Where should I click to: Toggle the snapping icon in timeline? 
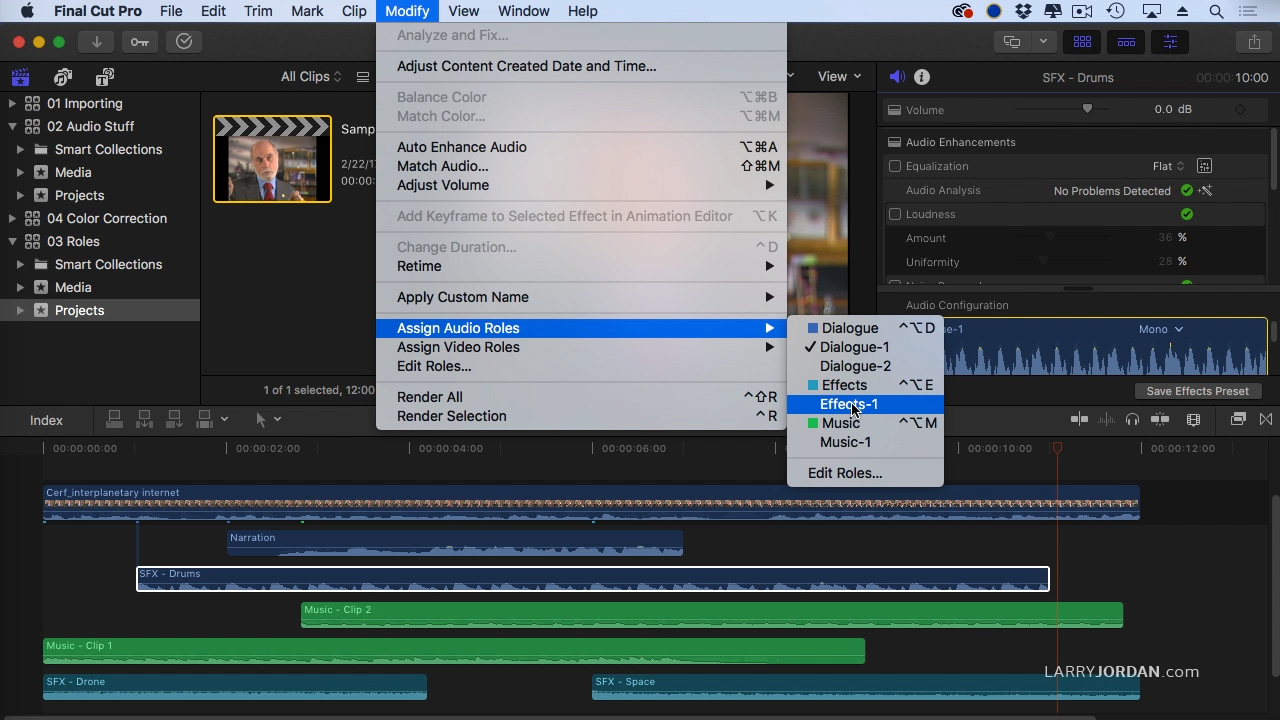click(1160, 420)
